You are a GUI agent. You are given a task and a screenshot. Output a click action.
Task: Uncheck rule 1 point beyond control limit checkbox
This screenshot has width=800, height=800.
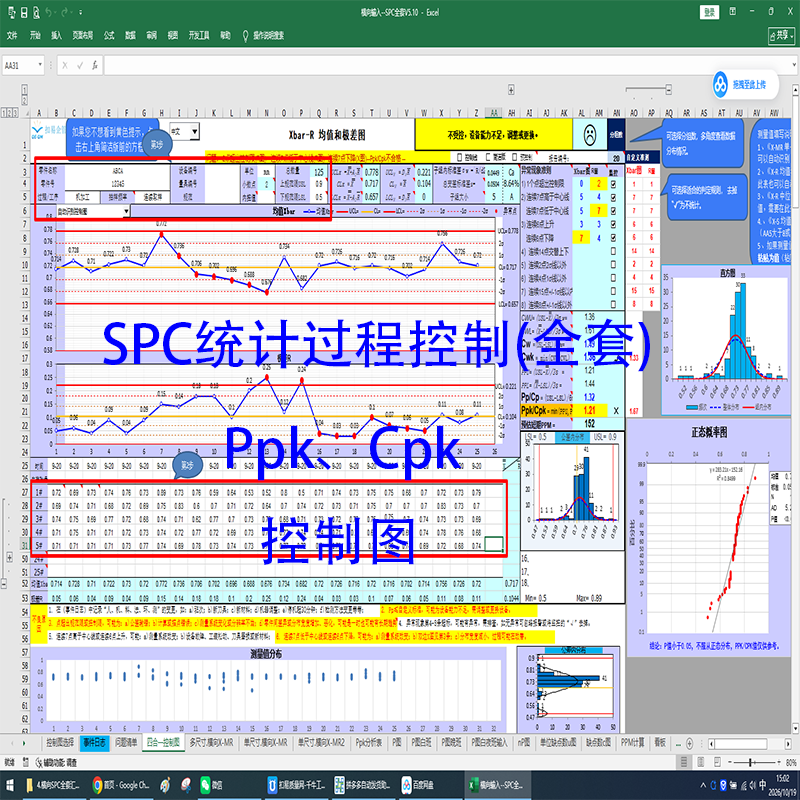(613, 184)
